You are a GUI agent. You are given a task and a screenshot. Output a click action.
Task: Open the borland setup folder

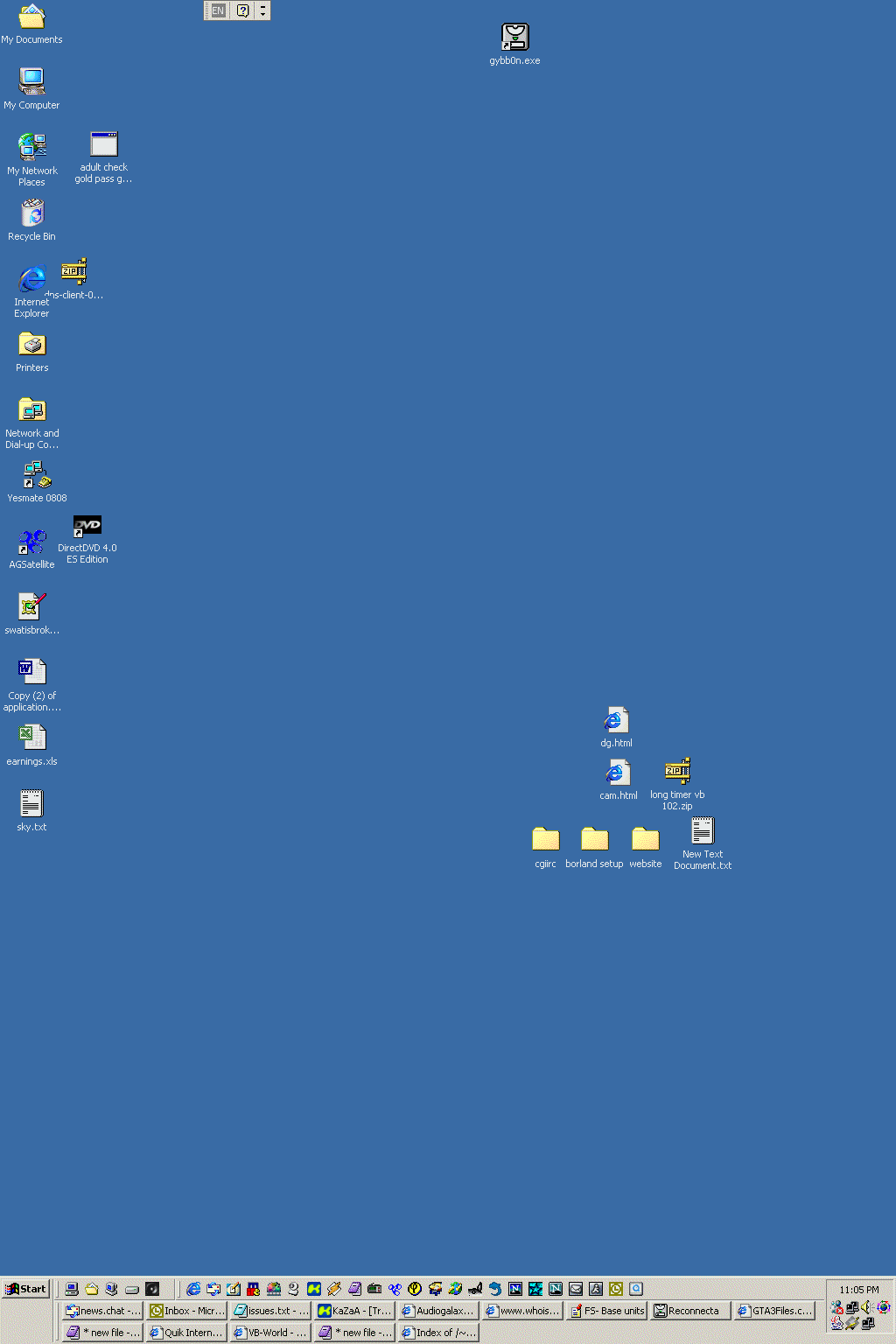coord(594,840)
